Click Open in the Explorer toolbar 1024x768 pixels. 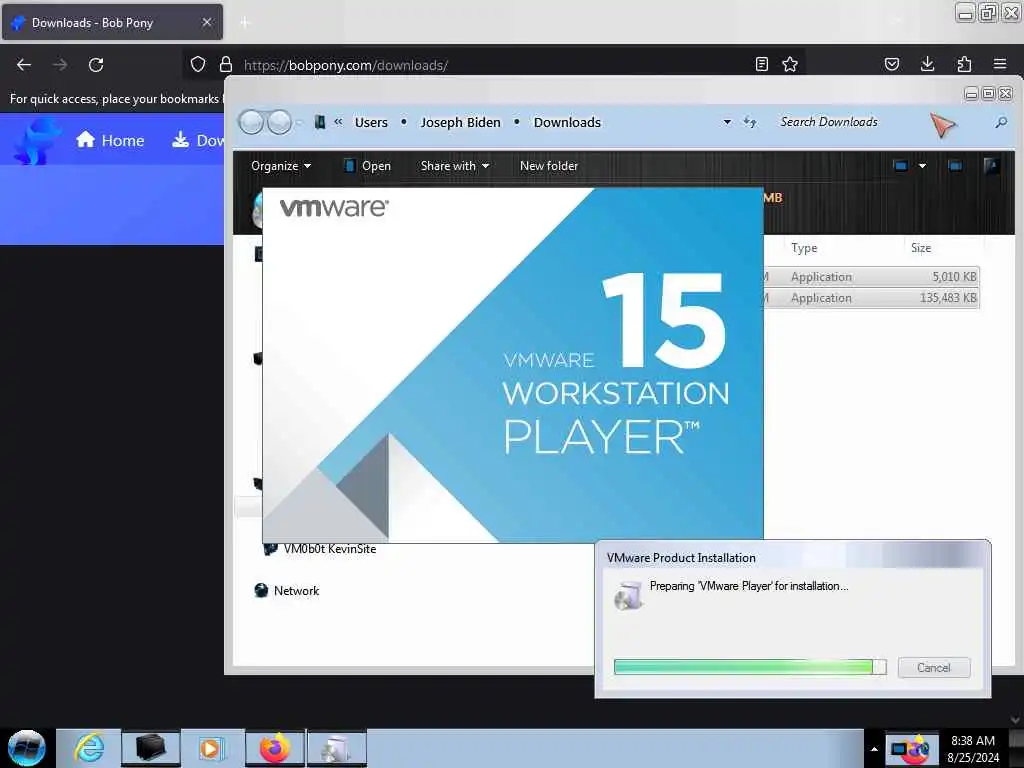point(368,166)
